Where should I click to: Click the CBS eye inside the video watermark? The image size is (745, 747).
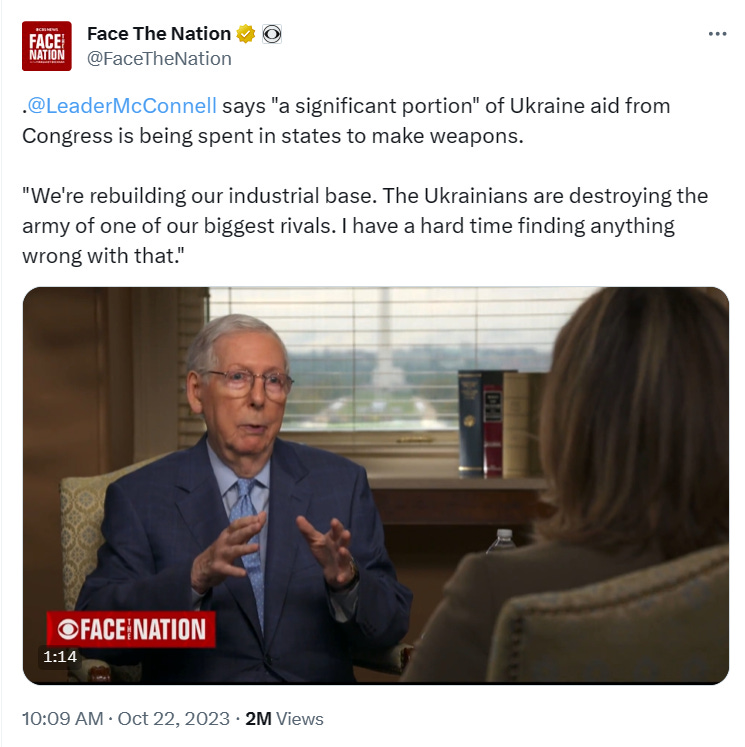click(x=68, y=629)
